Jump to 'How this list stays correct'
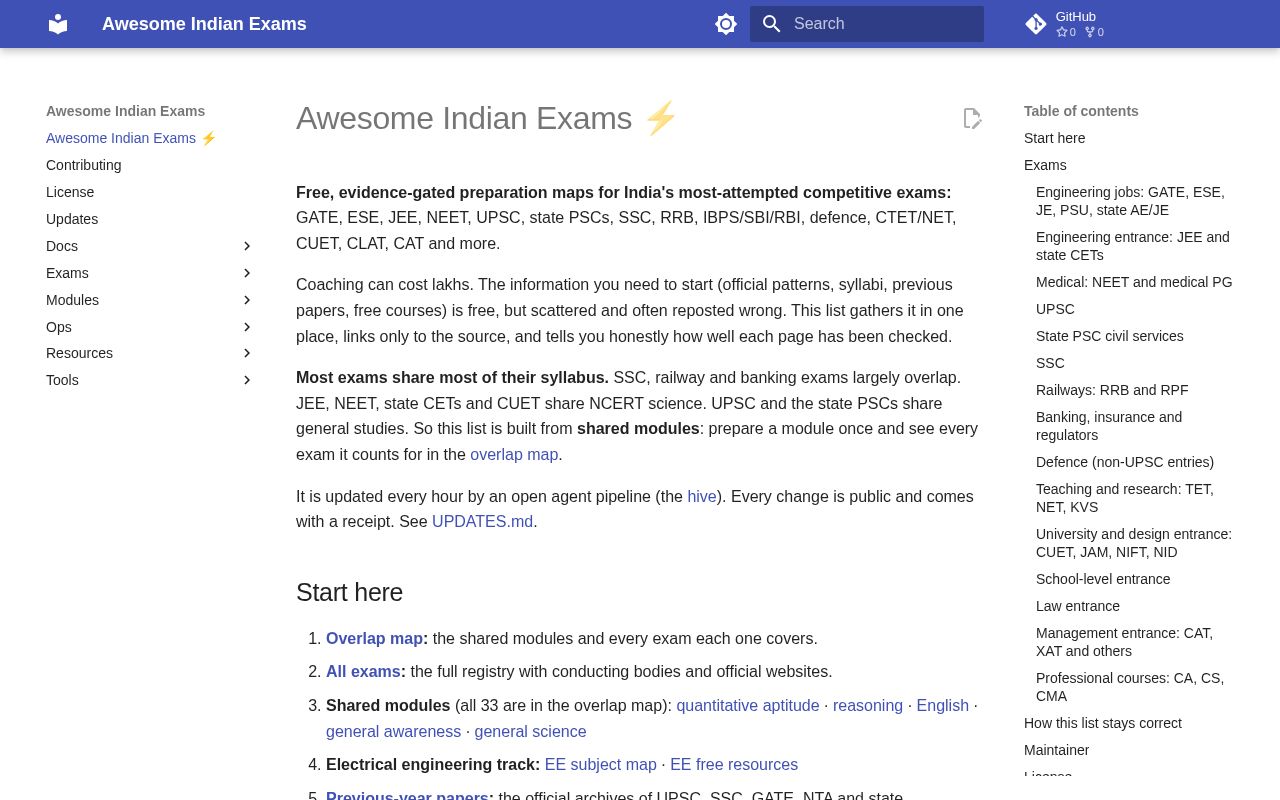The width and height of the screenshot is (1280, 800). coord(1103,723)
